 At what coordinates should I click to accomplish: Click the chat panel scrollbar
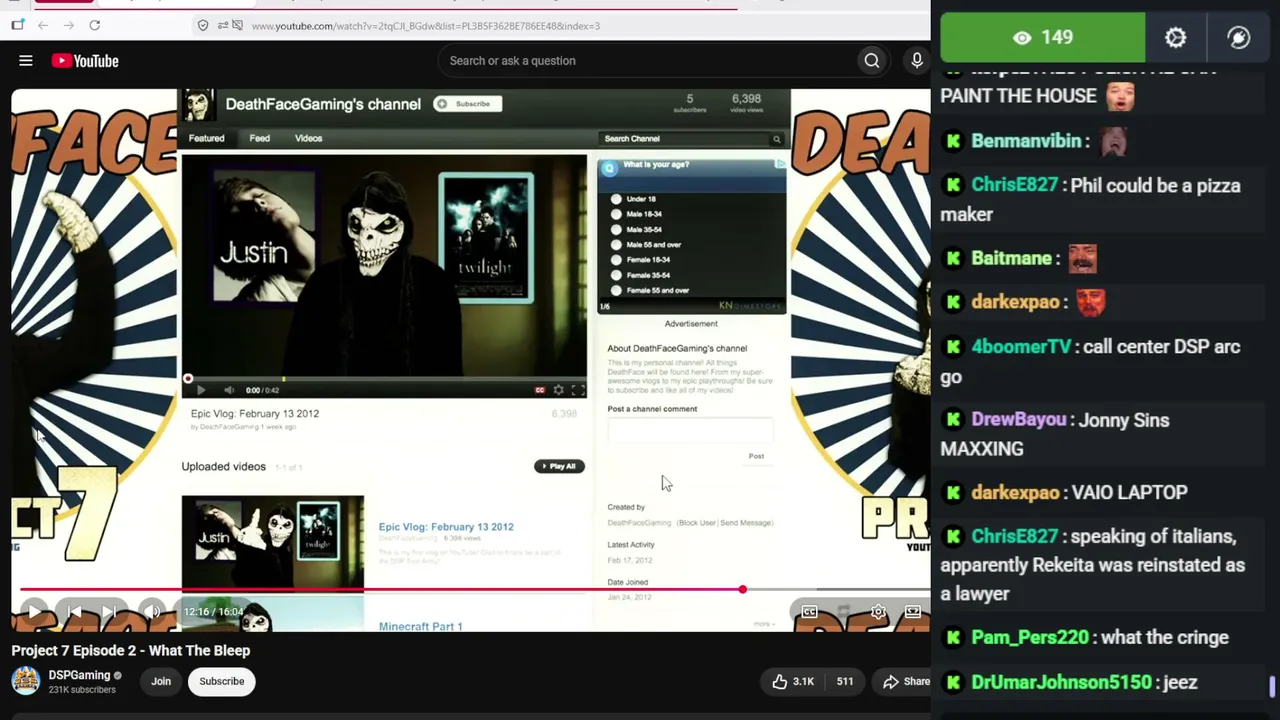tap(1272, 687)
